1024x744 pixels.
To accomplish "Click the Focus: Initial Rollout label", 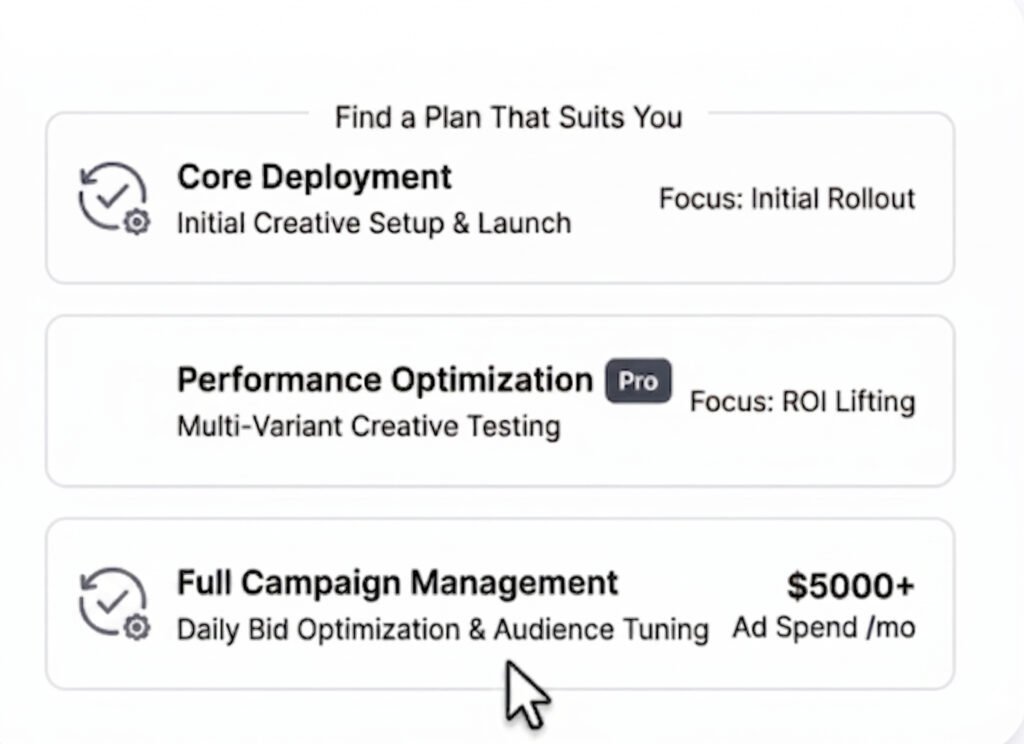I will 787,198.
